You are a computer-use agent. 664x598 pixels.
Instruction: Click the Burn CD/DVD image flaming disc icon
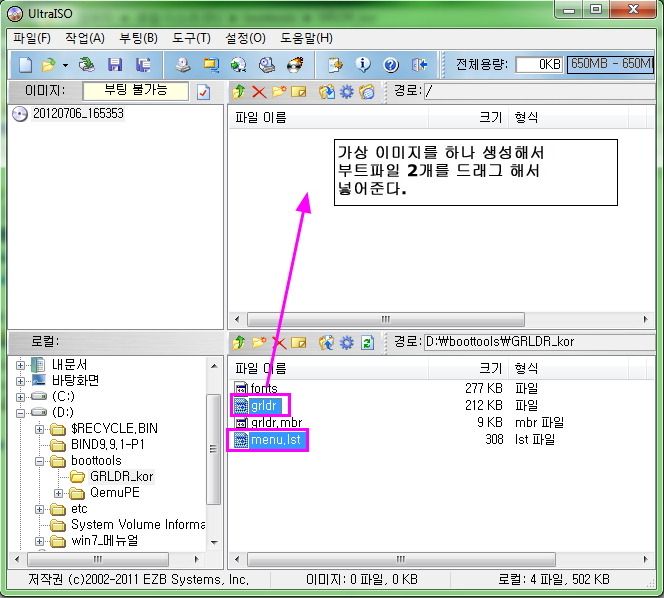tap(295, 65)
